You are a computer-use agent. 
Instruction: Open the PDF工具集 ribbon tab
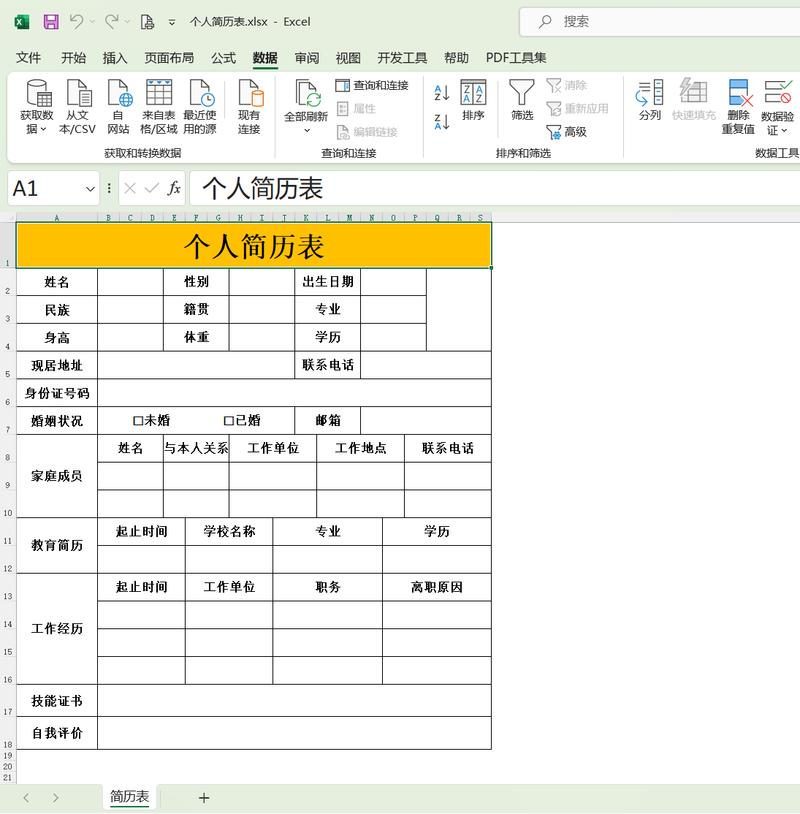(x=516, y=58)
